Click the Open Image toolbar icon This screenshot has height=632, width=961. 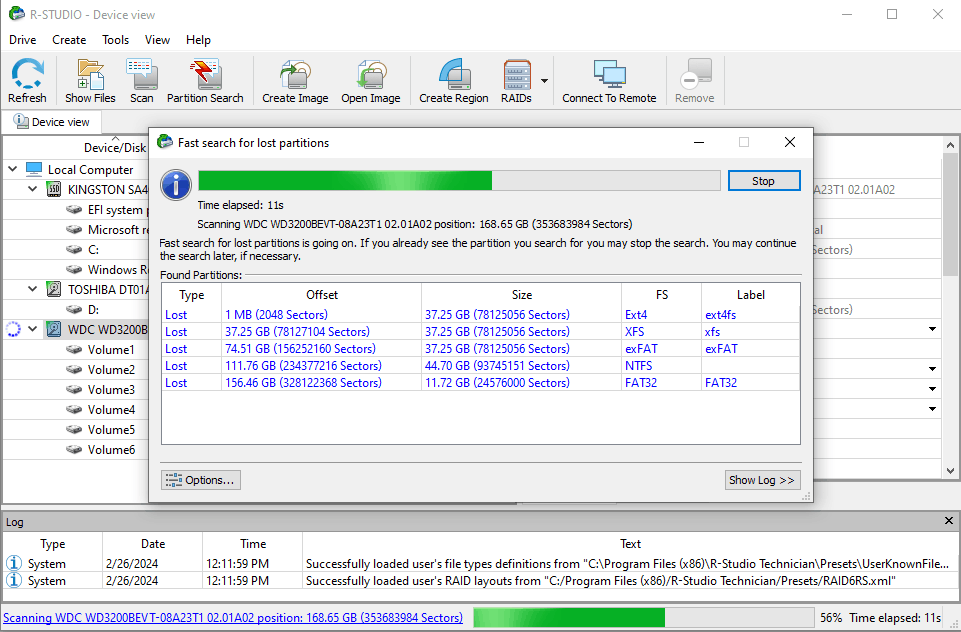pos(370,80)
